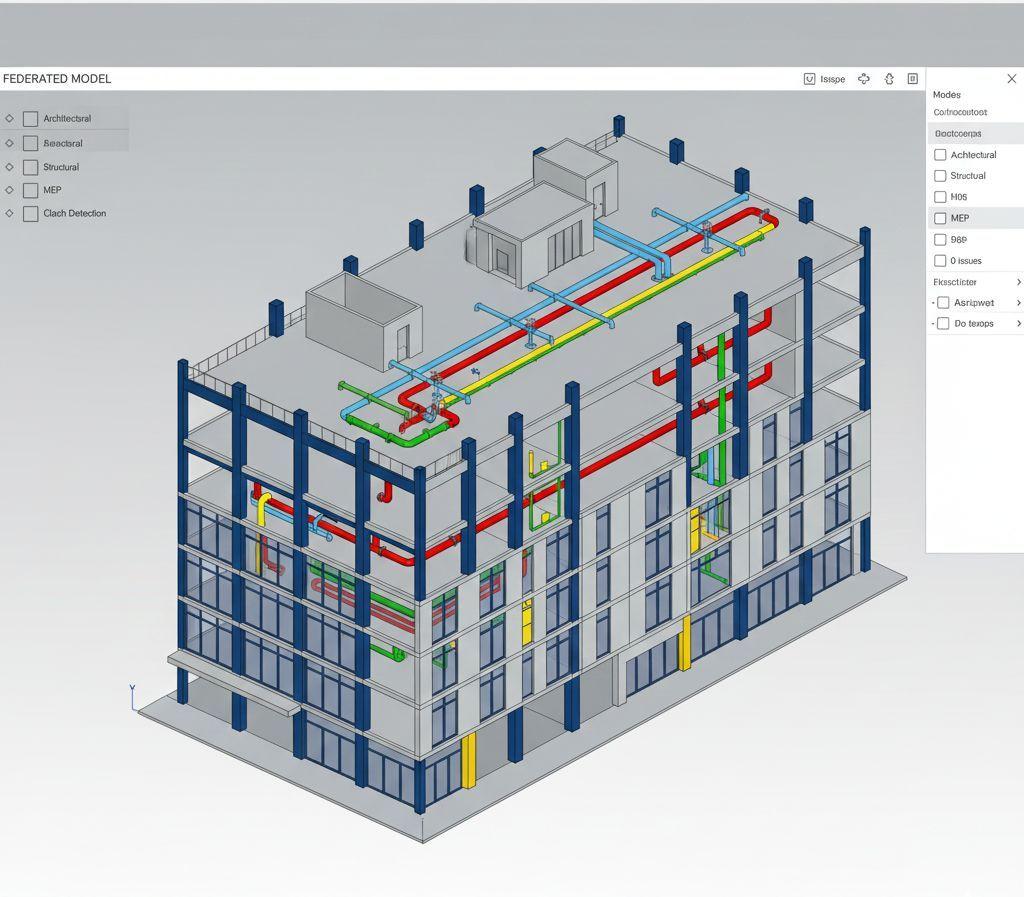The height and width of the screenshot is (897, 1024).
Task: Click the '0 issues' label text
Action: coord(966,260)
